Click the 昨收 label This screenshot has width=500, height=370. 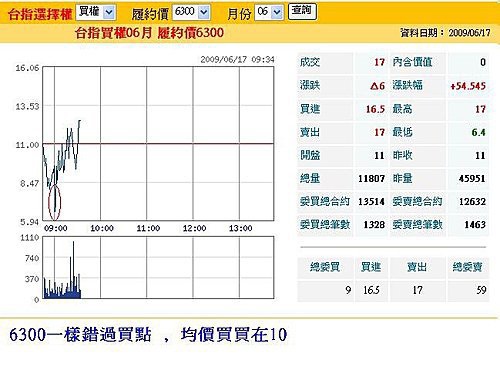pos(402,155)
